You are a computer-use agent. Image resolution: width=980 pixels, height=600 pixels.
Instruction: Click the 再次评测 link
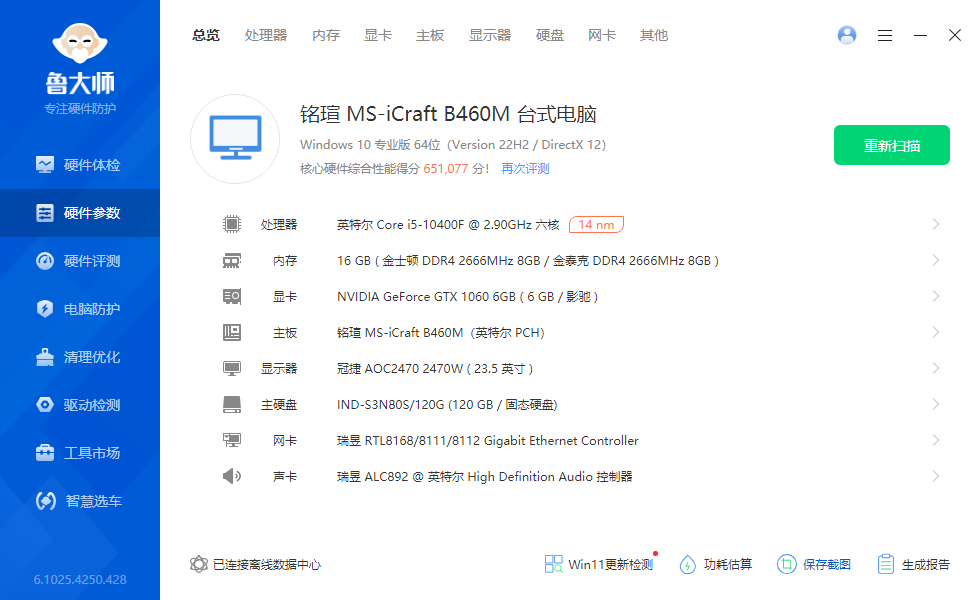click(x=525, y=169)
